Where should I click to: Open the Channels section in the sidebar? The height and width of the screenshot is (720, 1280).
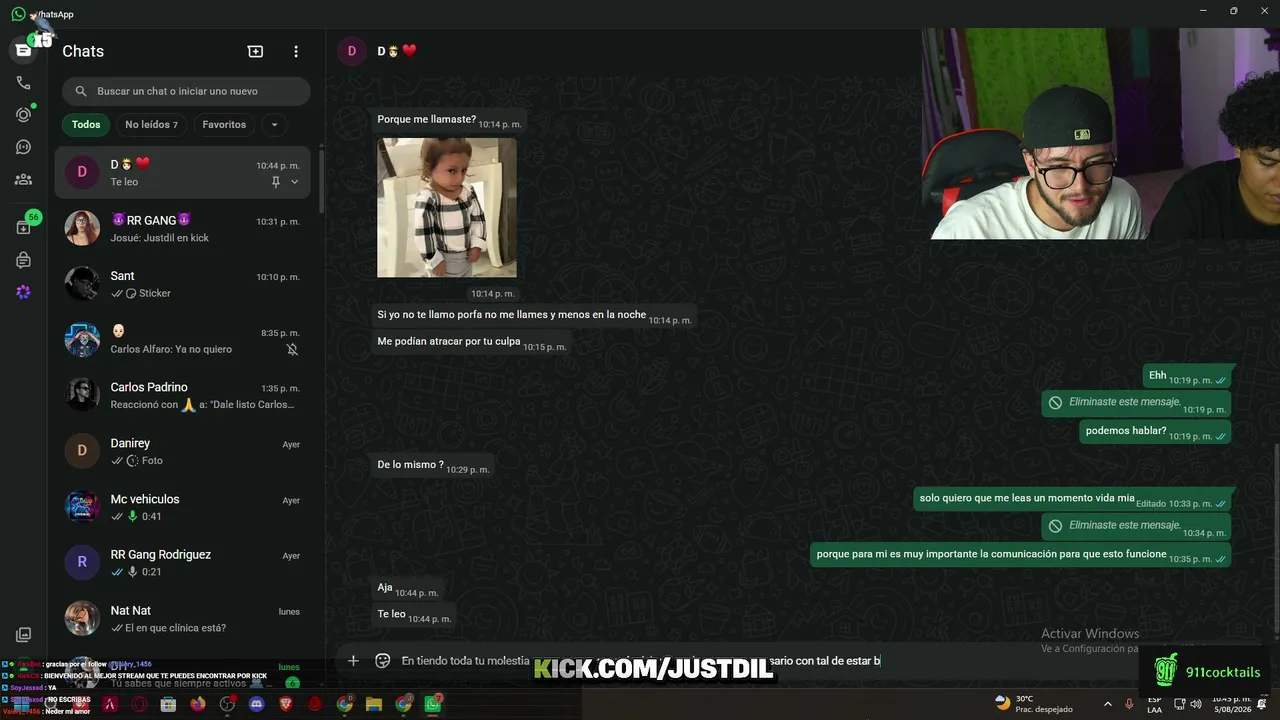pos(23,147)
